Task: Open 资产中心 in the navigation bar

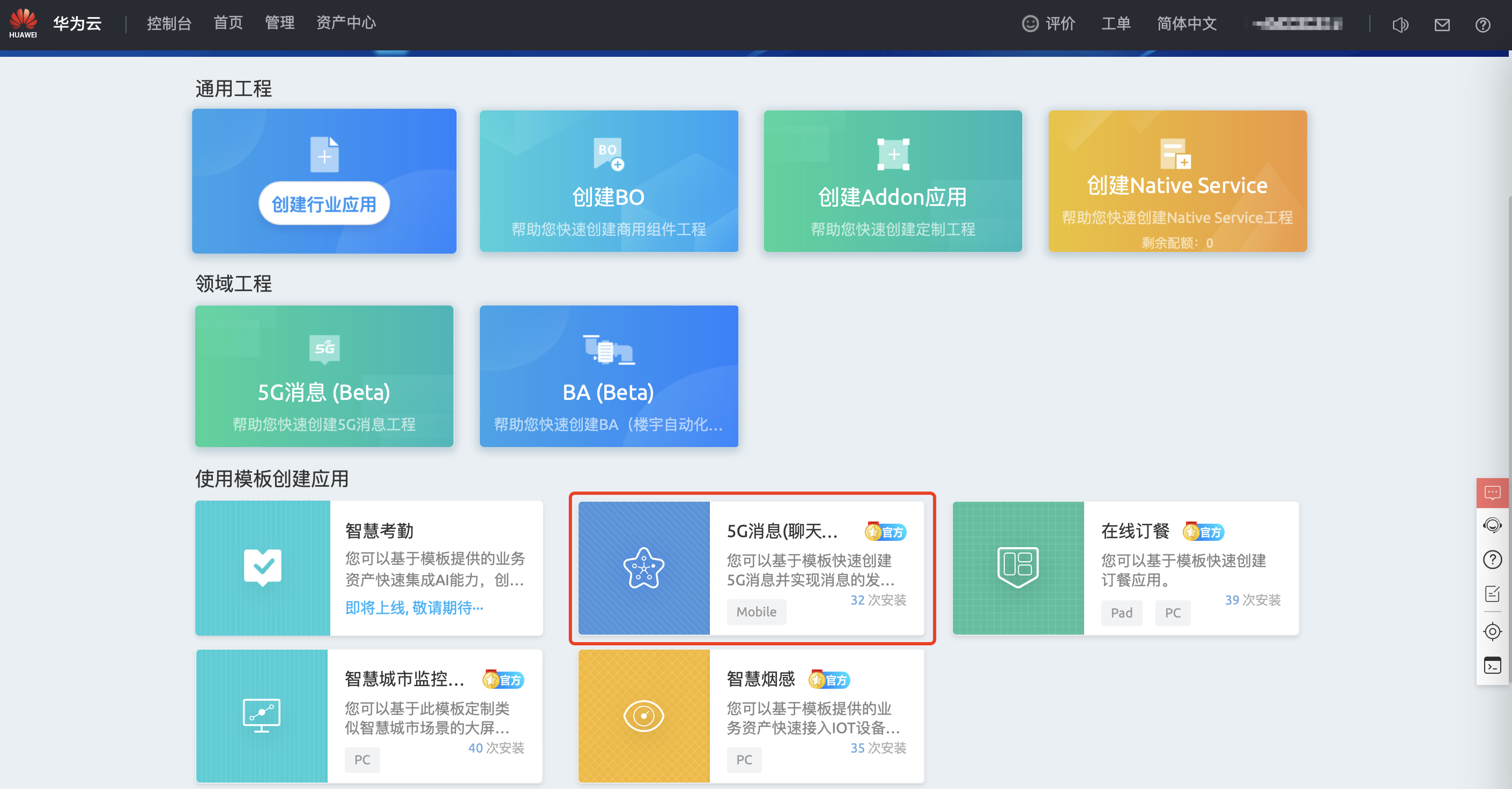Action: [346, 24]
